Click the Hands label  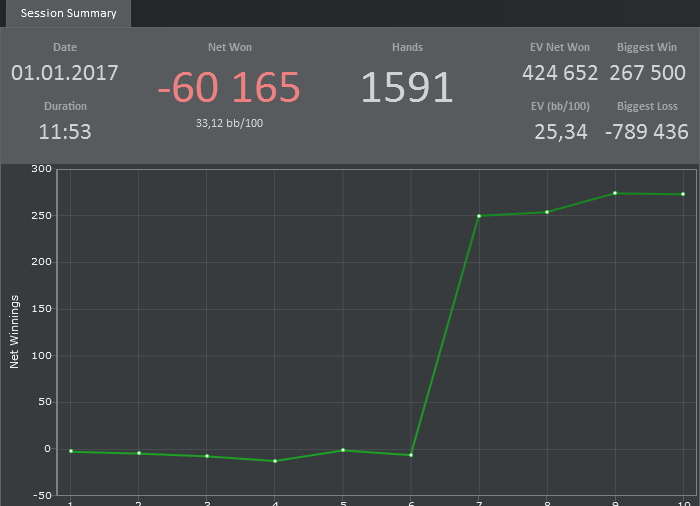tap(407, 47)
